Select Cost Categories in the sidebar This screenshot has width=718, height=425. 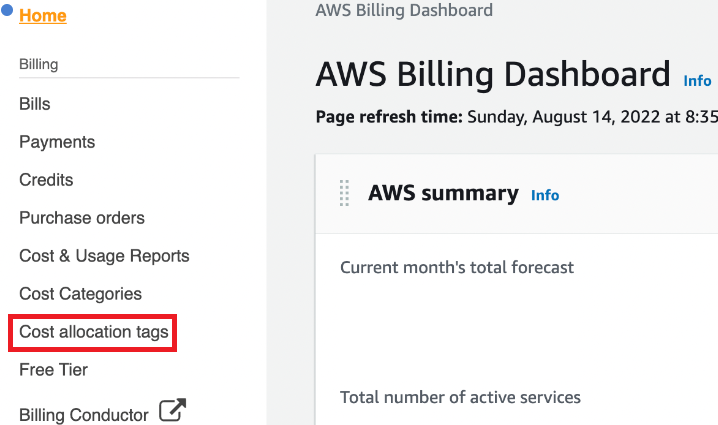[80, 294]
